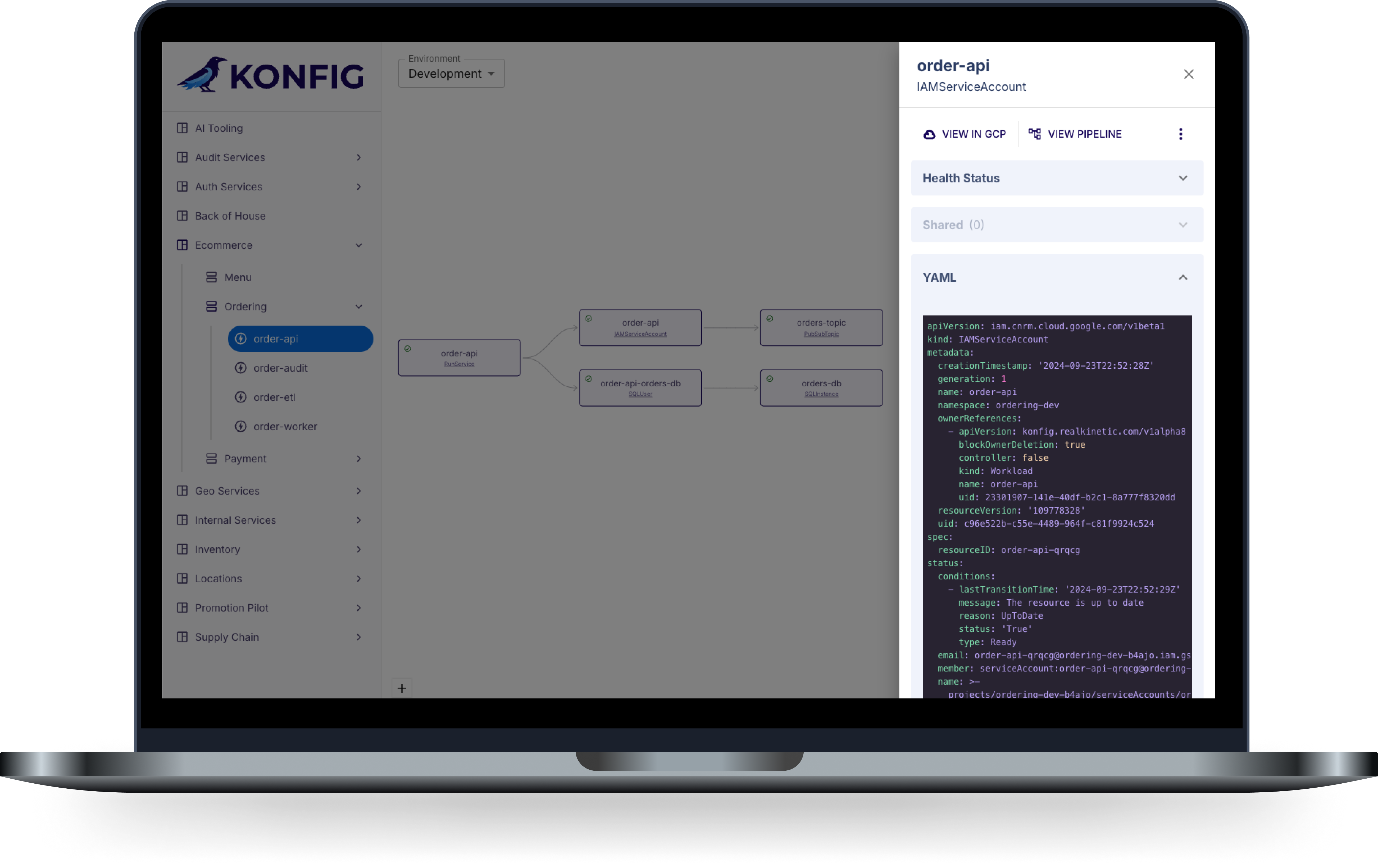
Task: Collapse the Ordering domain chevron
Action: coord(359,307)
